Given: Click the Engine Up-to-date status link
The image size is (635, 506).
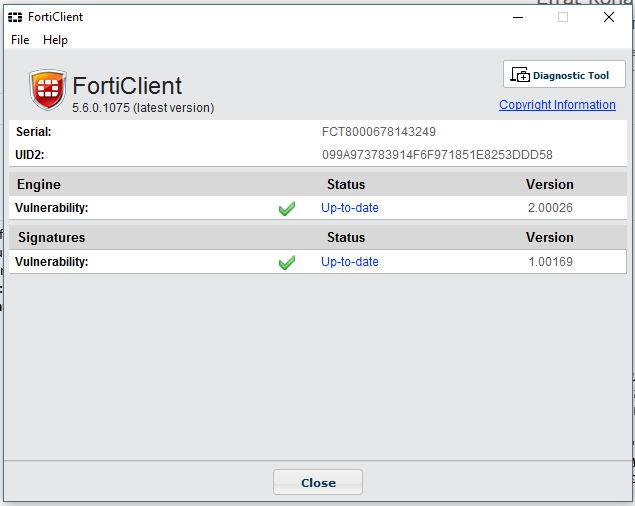Looking at the screenshot, I should click(350, 208).
